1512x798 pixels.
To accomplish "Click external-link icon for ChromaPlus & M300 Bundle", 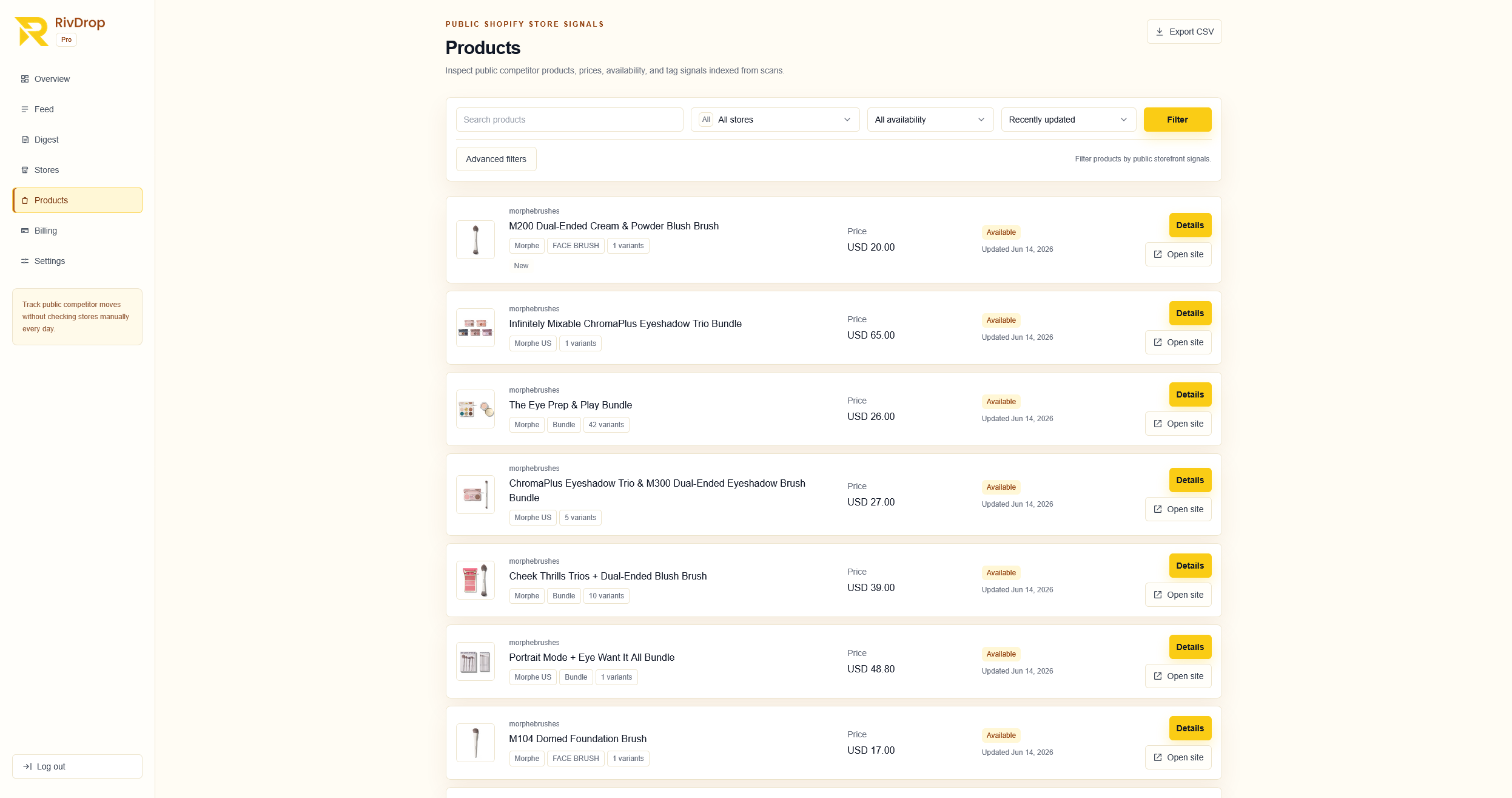I will click(1158, 509).
